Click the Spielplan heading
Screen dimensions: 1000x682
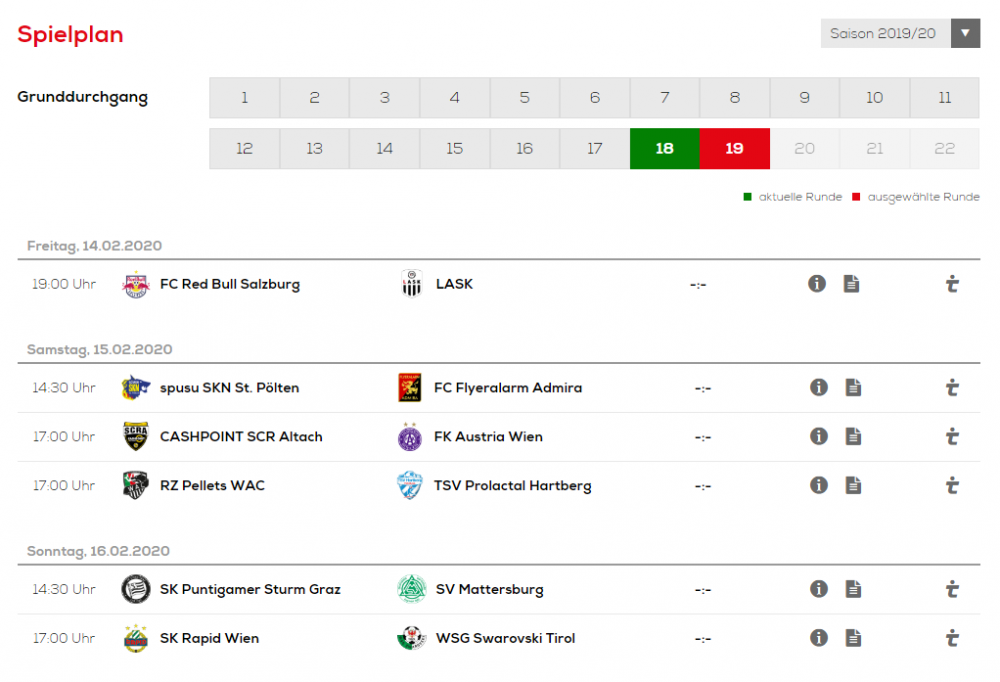click(70, 35)
